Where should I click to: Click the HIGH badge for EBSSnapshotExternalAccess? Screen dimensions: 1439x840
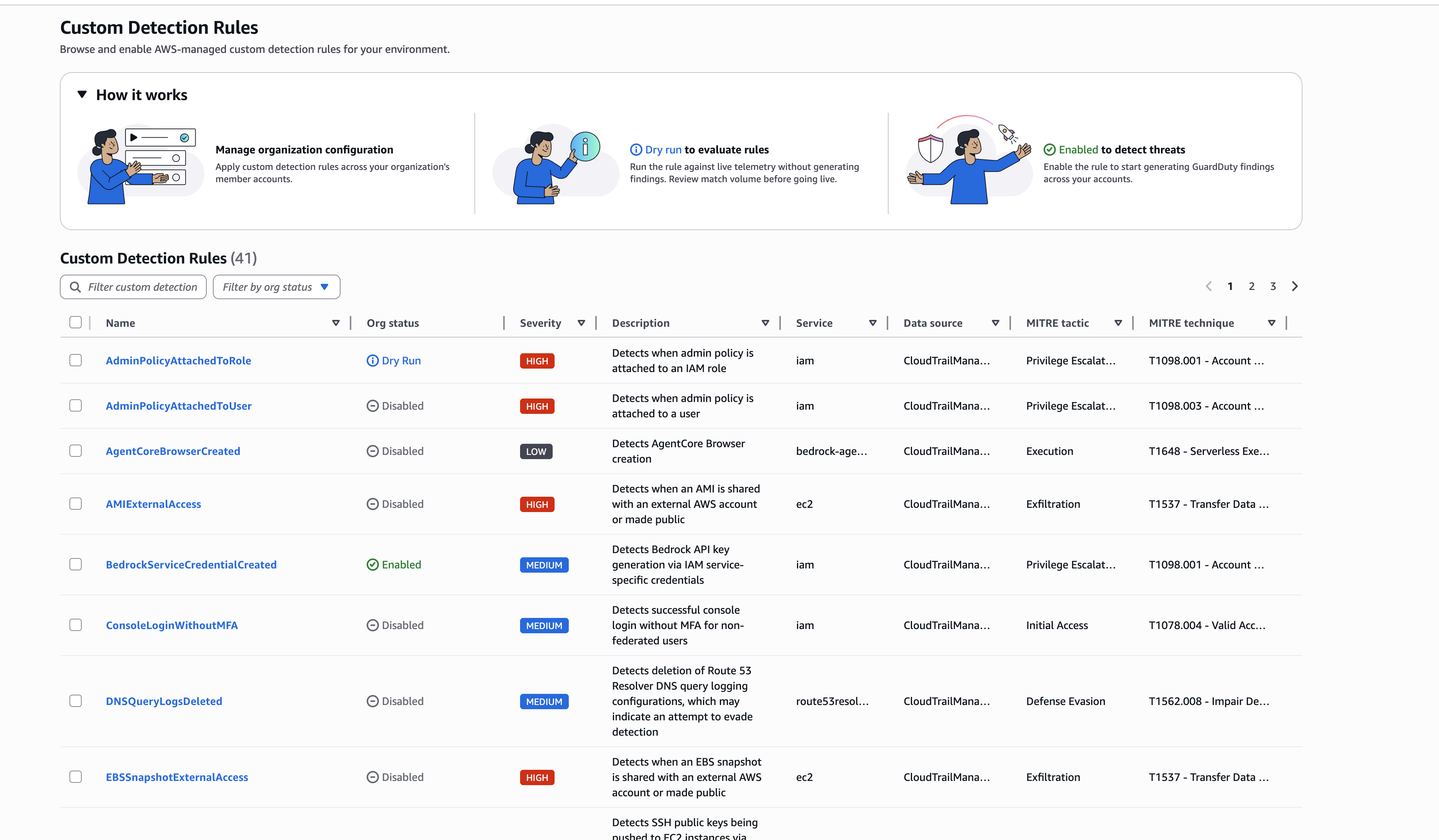click(537, 777)
